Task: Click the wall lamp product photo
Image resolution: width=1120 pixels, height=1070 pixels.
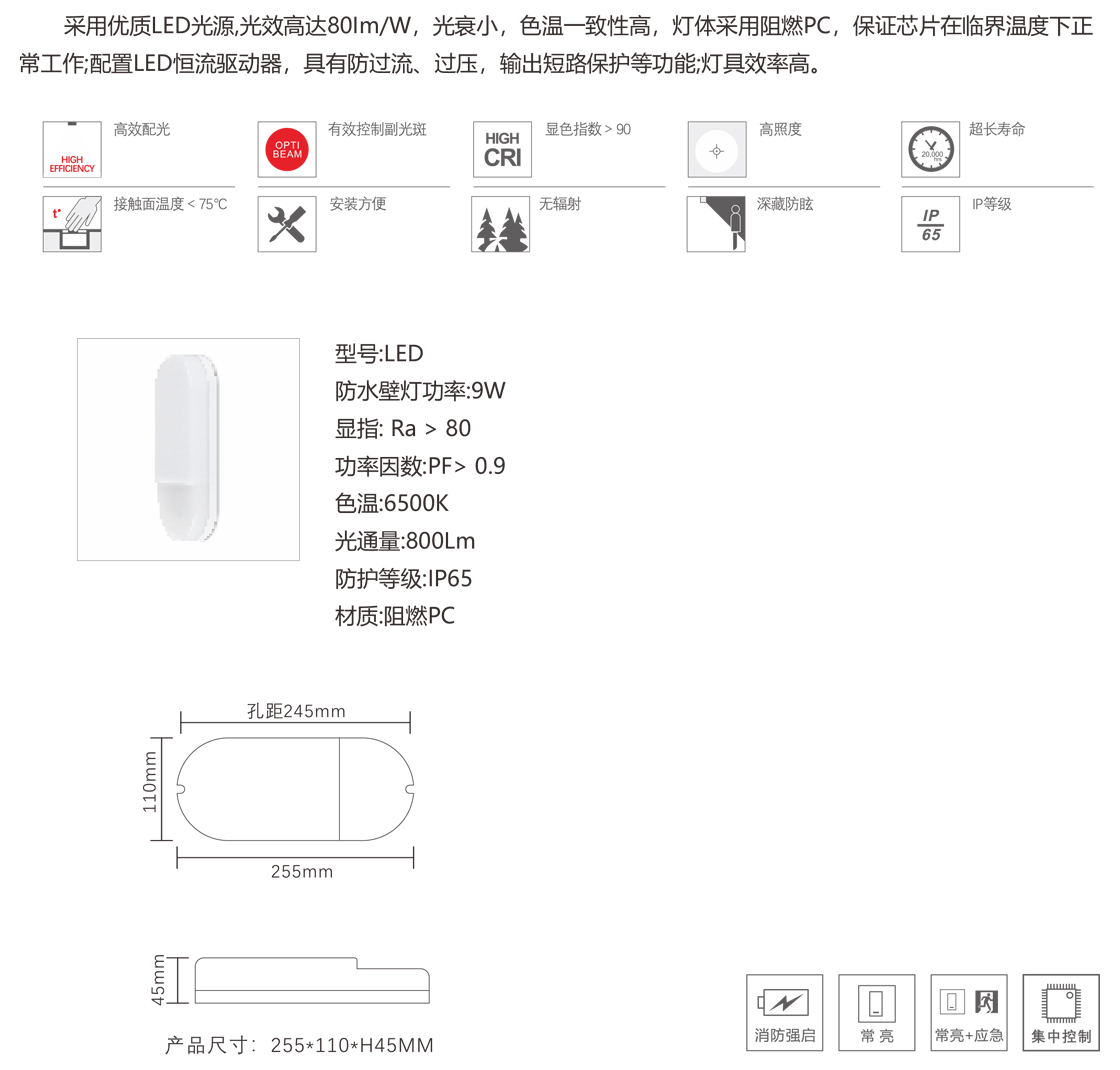Action: pyautogui.click(x=189, y=449)
